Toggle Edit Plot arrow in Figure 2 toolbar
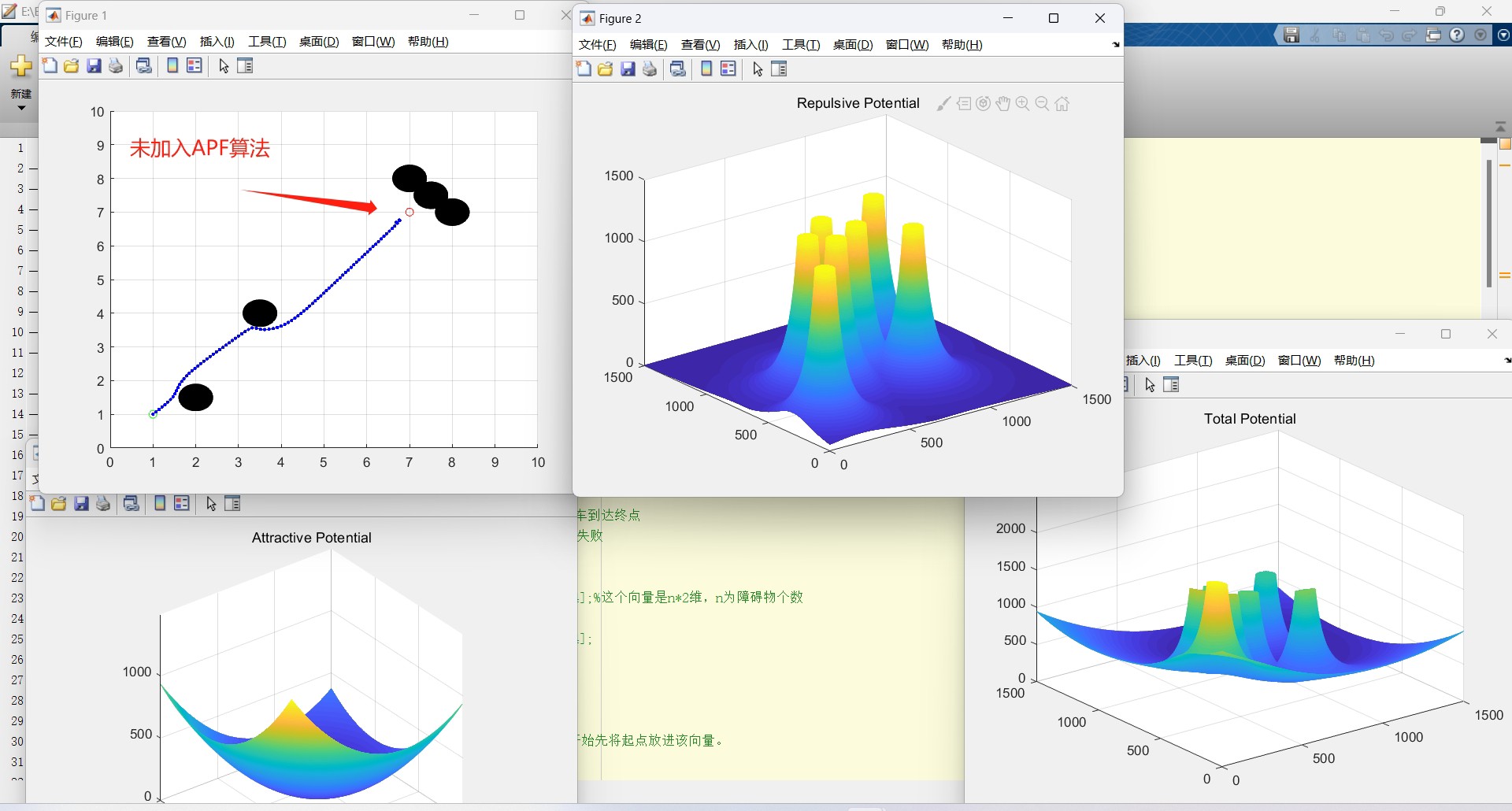This screenshot has width=1512, height=811. click(758, 69)
